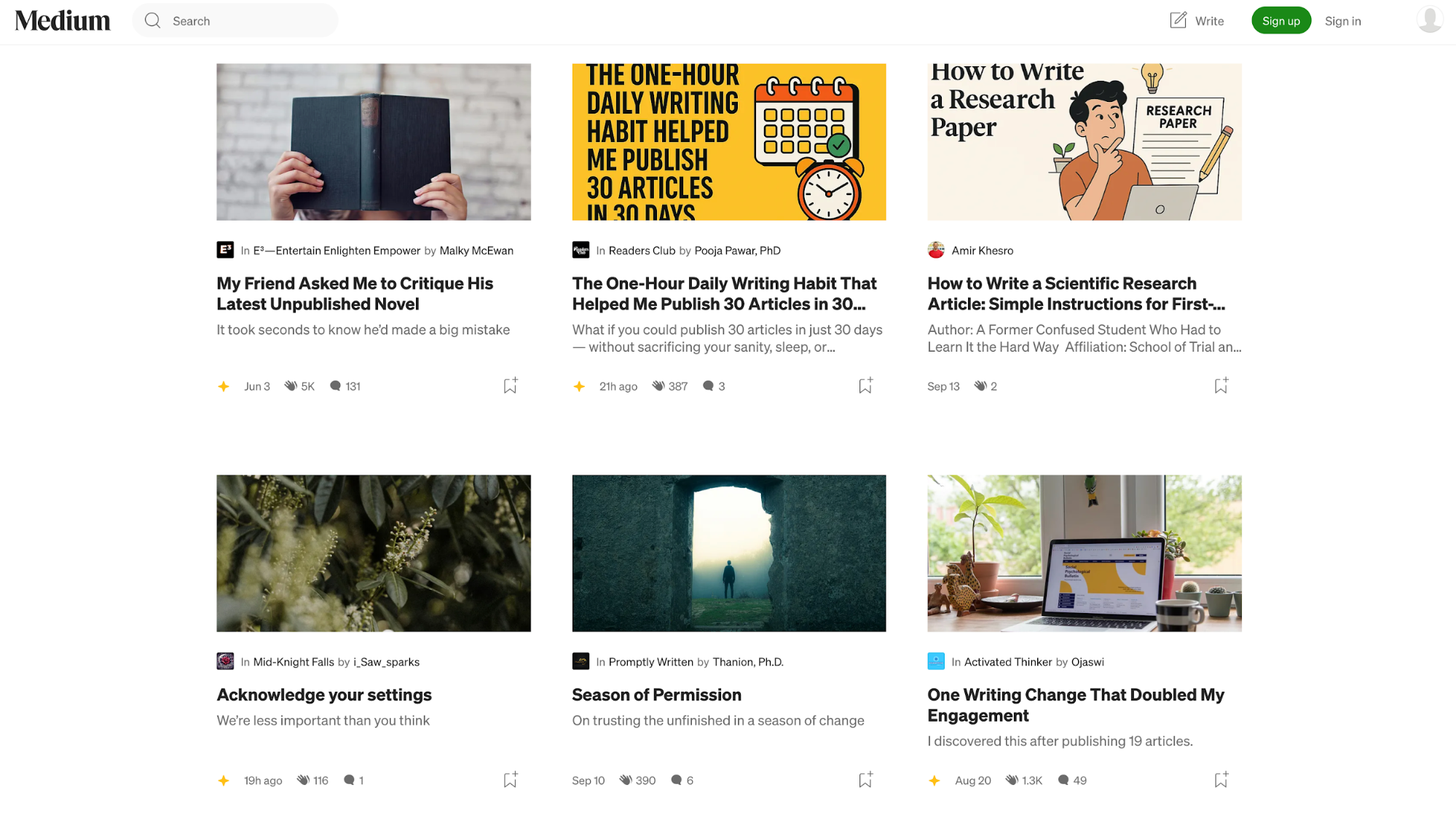Open author Amir Khesro's profile
The height and width of the screenshot is (814, 1456).
(x=982, y=250)
